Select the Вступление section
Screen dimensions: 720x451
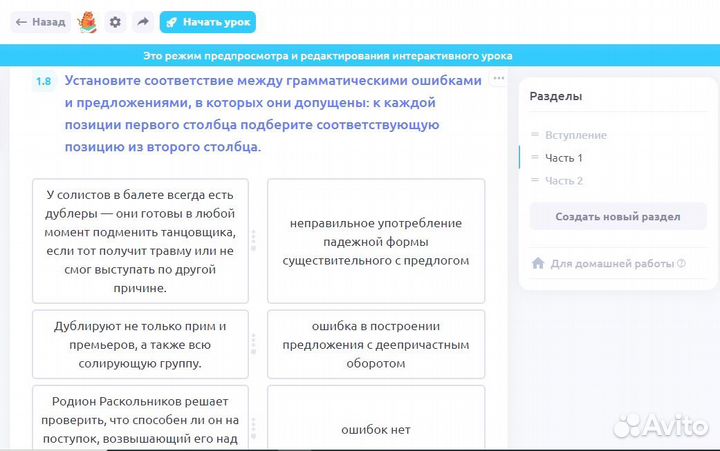point(576,135)
